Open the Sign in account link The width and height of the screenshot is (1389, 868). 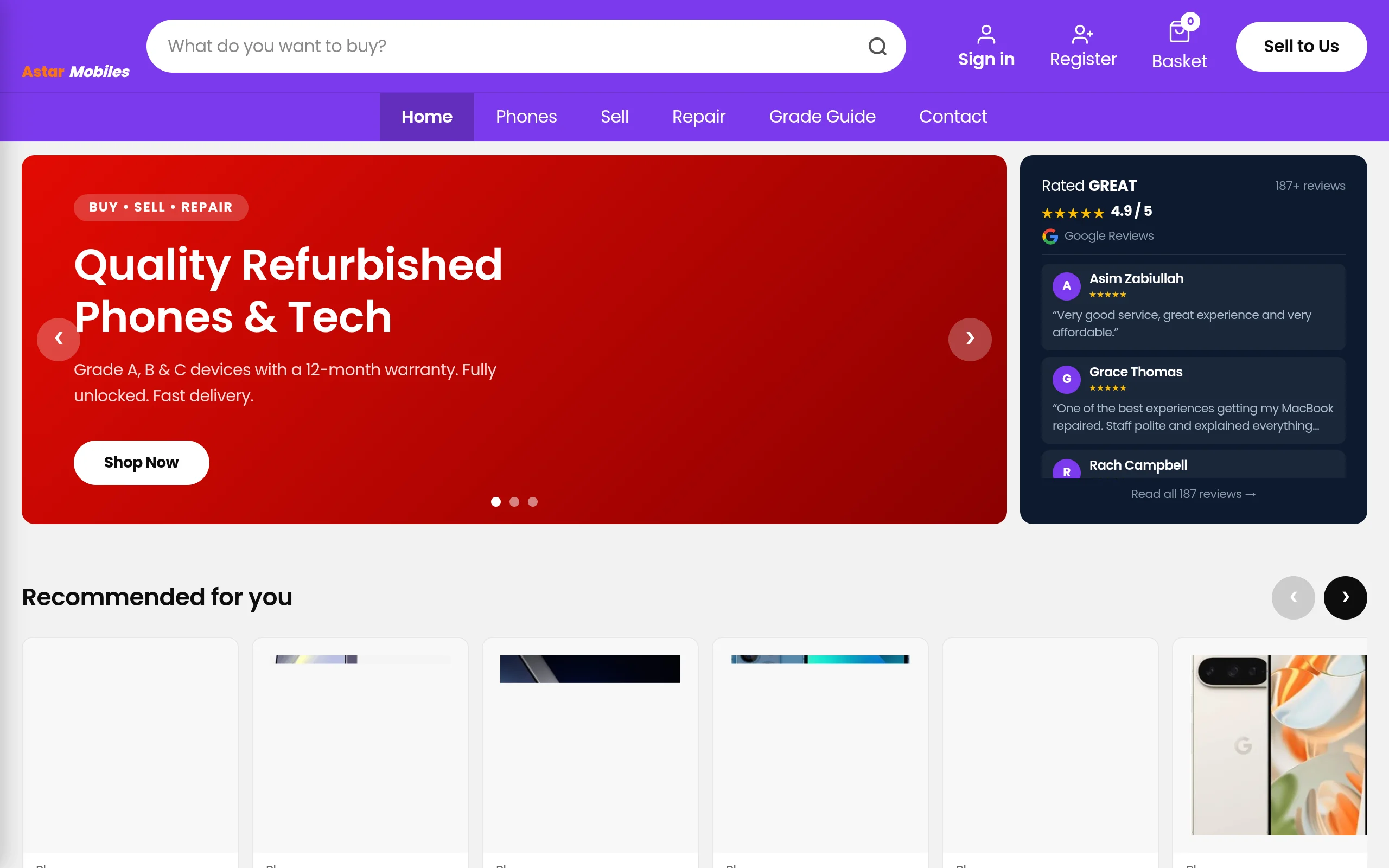pos(986,47)
